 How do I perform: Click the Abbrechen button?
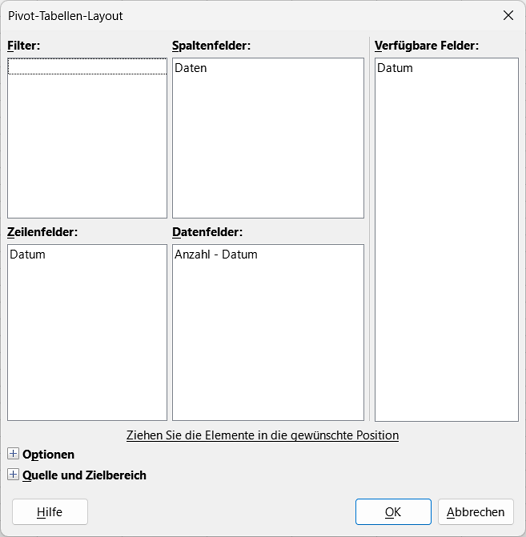pyautogui.click(x=476, y=512)
